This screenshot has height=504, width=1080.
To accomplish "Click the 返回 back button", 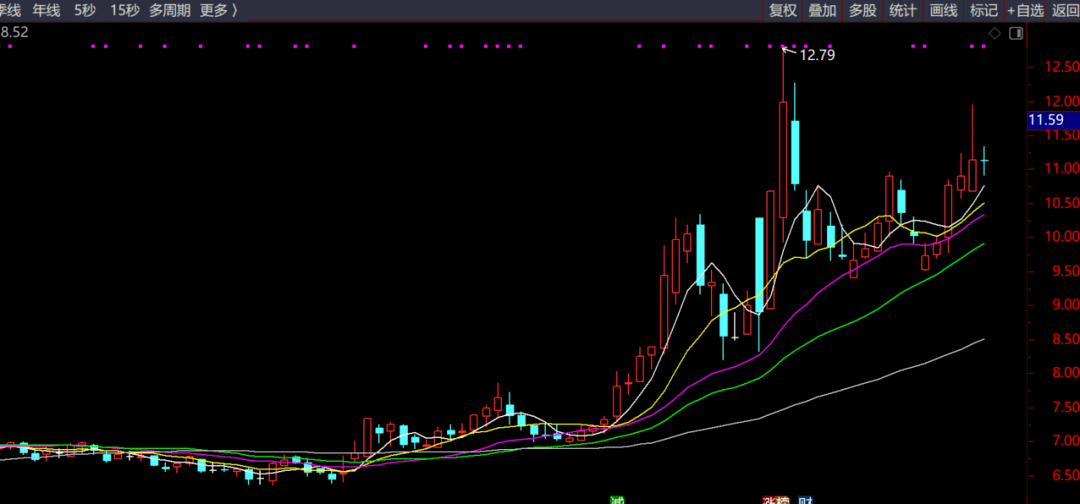I will 1066,10.
